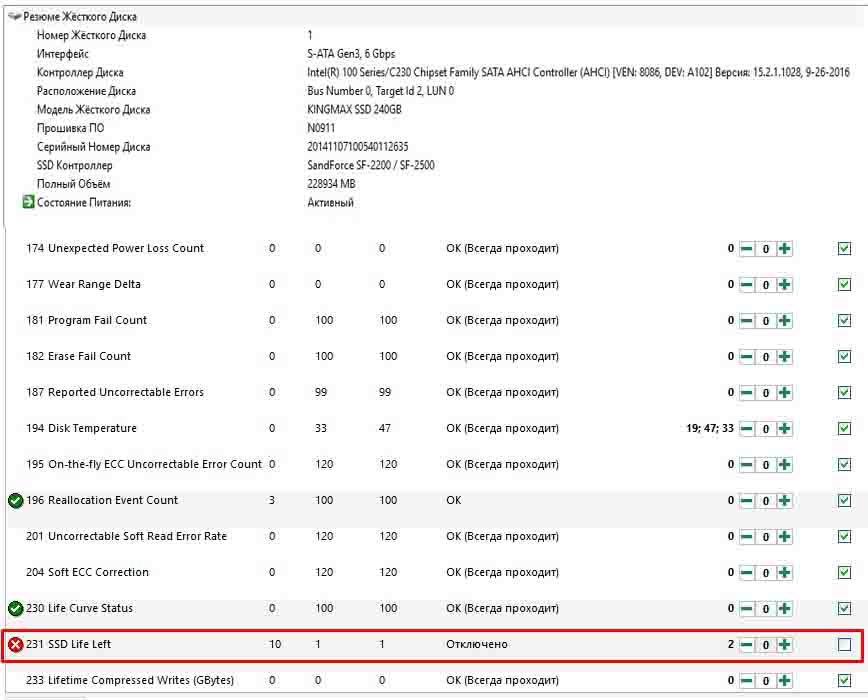Screen dimensions: 868x700
Task: Increase offset for Wear Range Delta
Action: point(784,285)
